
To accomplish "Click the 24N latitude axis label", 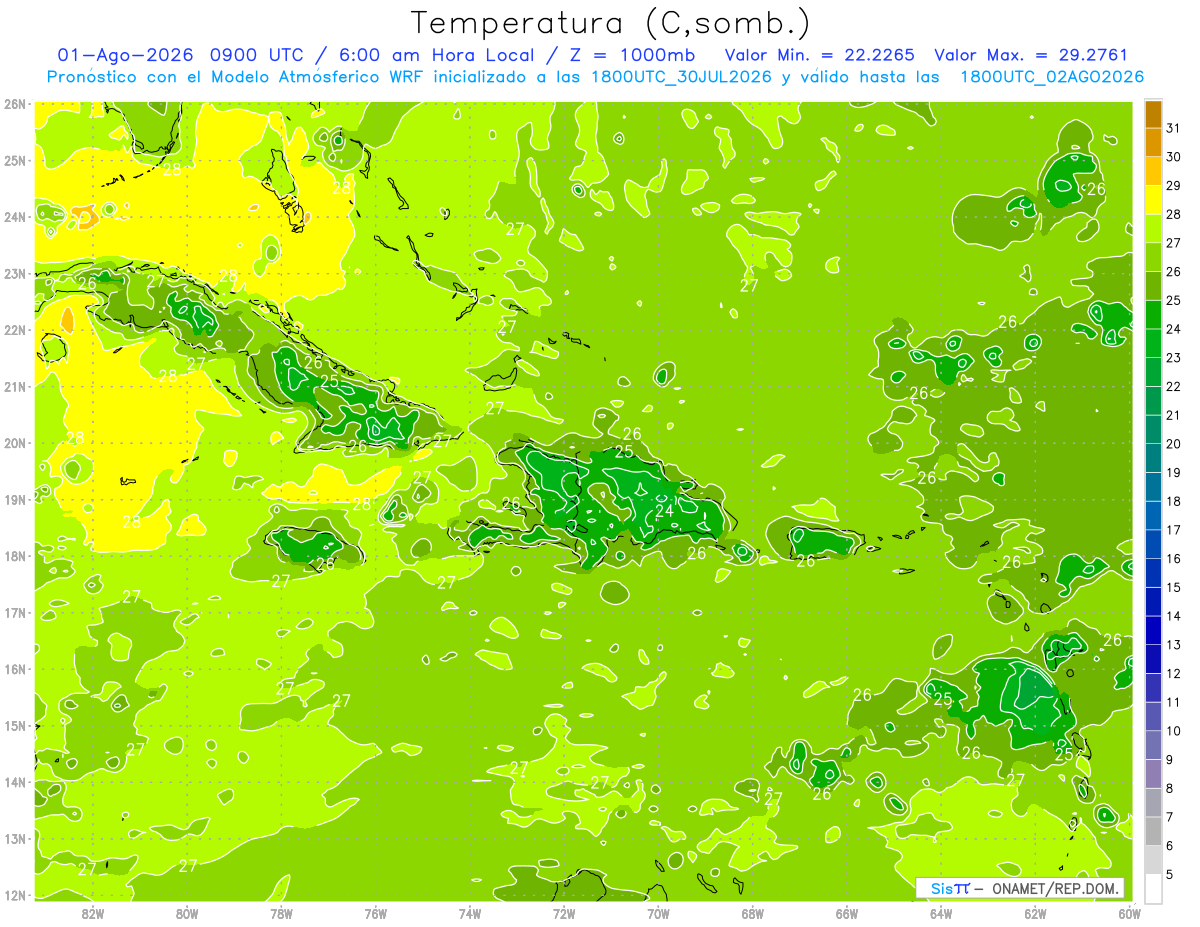I will coord(15,217).
